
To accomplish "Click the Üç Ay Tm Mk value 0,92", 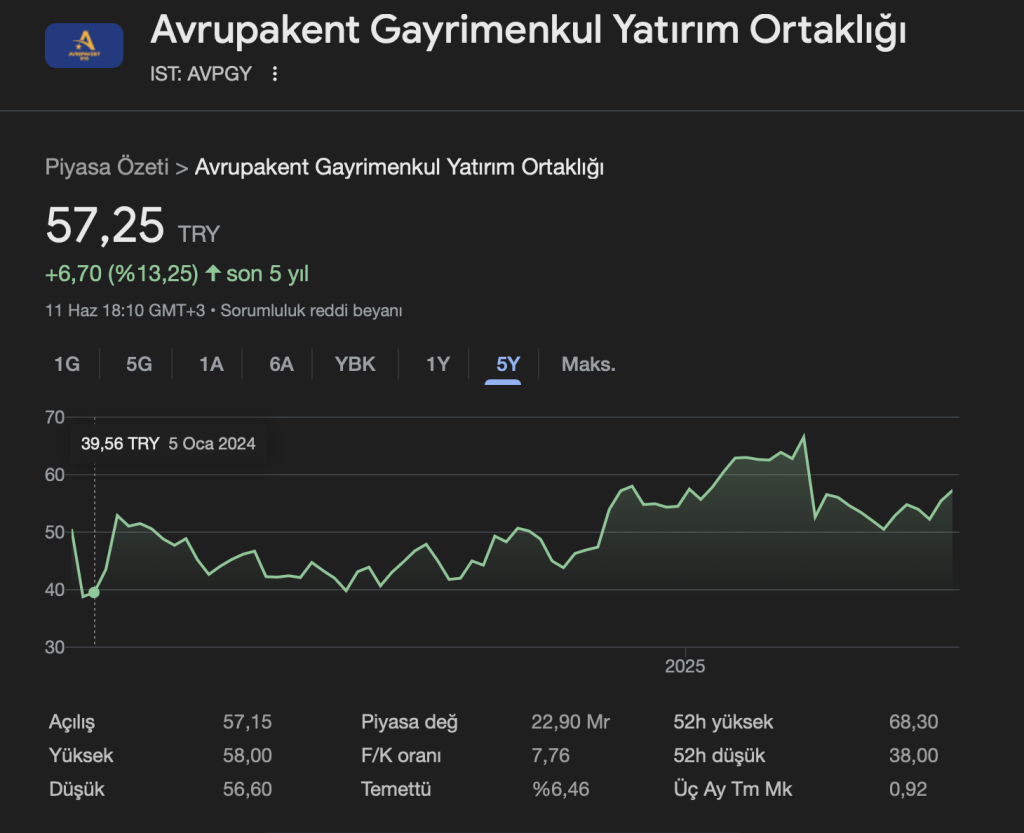I will point(908,789).
